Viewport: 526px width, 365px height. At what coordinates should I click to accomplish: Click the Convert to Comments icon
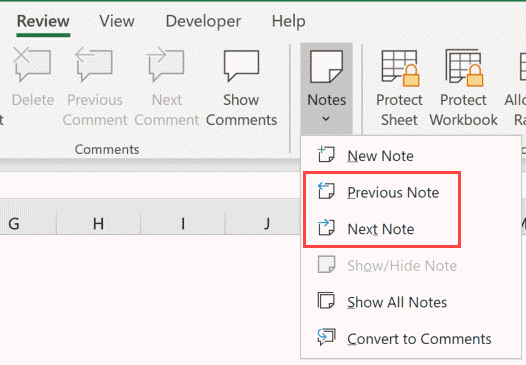pos(326,337)
